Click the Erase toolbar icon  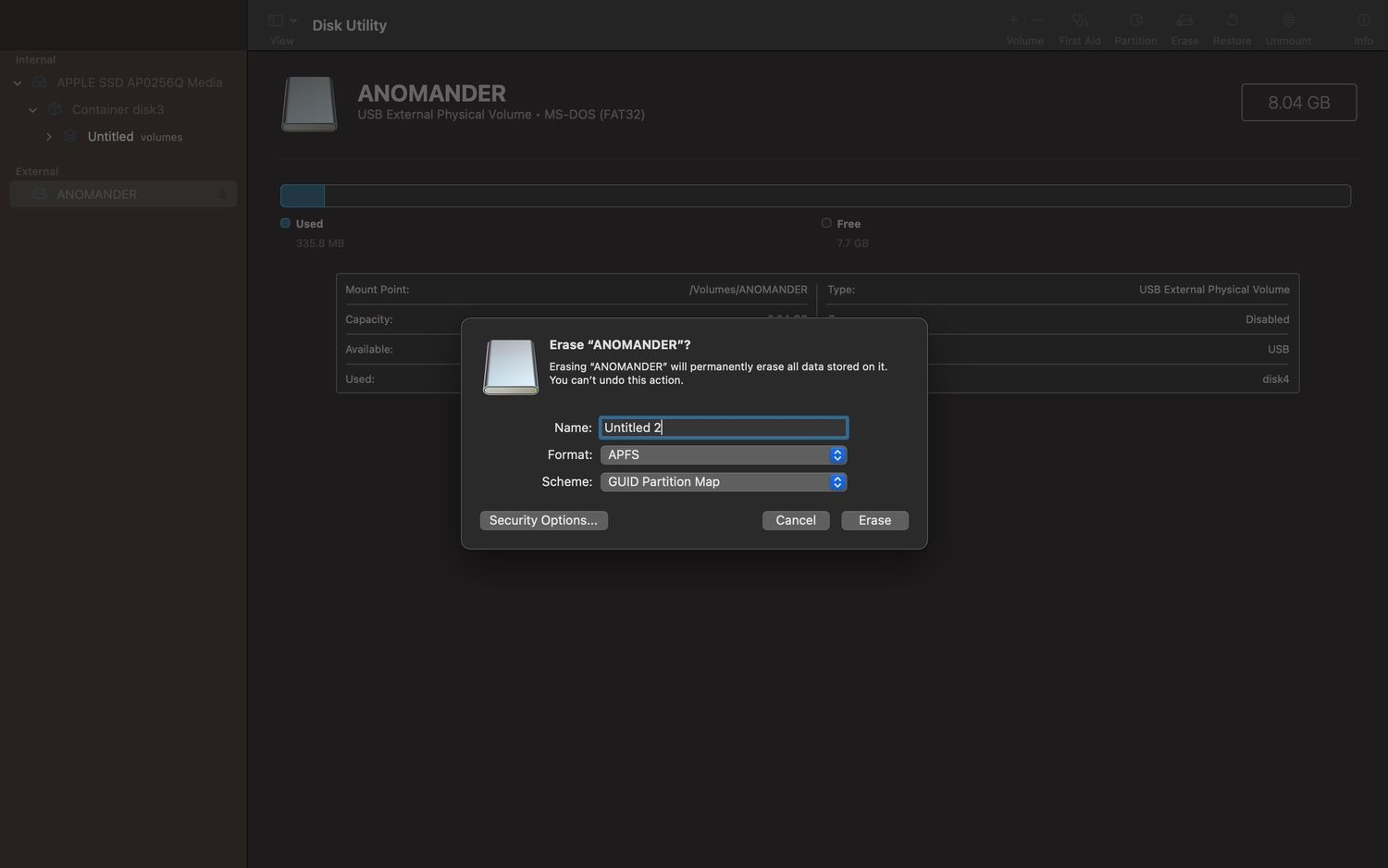tap(1184, 19)
